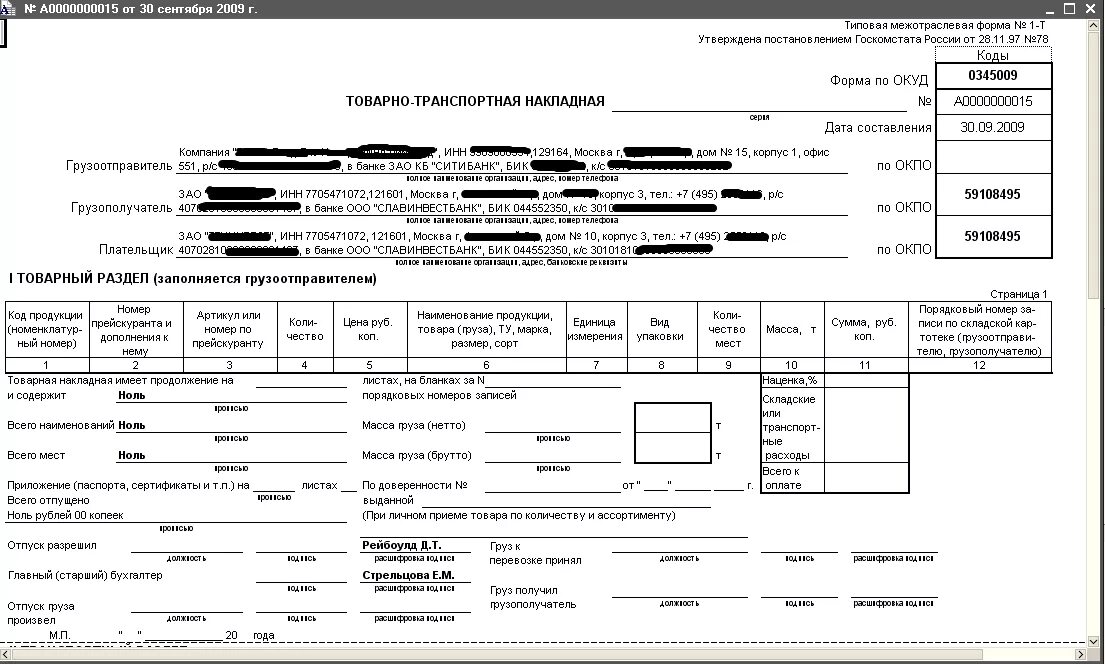Click the horizontal scrollbar thumb
Image resolution: width=1105 pixels, height=664 pixels.
coord(499,655)
